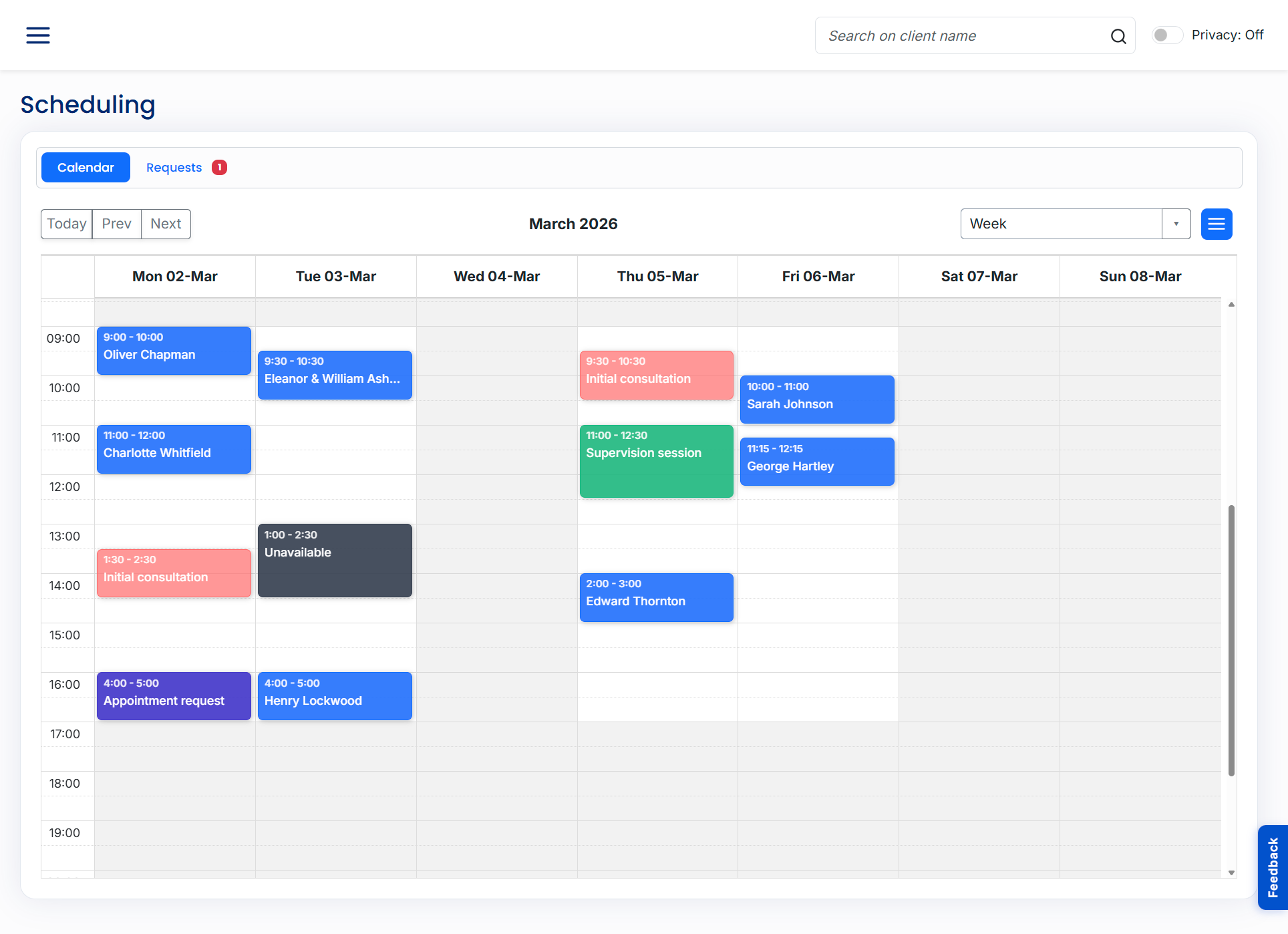Open the Requests tab
Screen dimensions: 1288x934
point(174,168)
